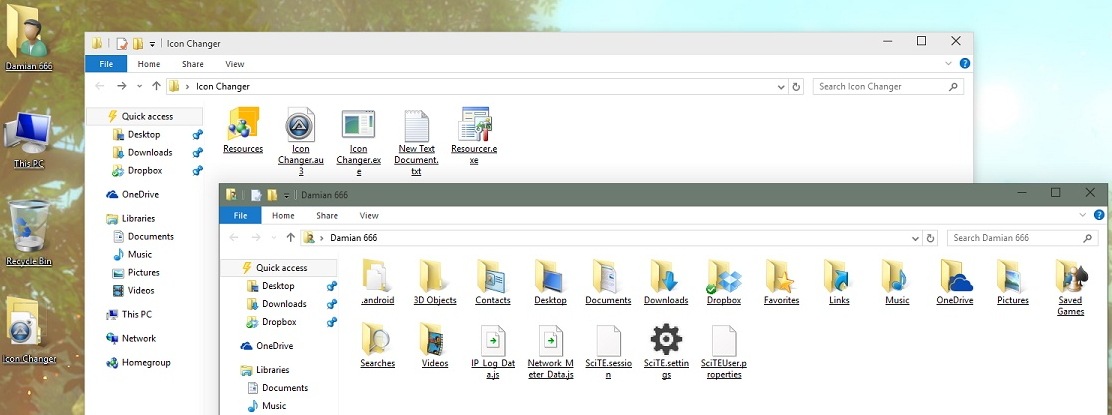Select the Resourcer.exe file
1112x415 pixels.
tap(474, 135)
